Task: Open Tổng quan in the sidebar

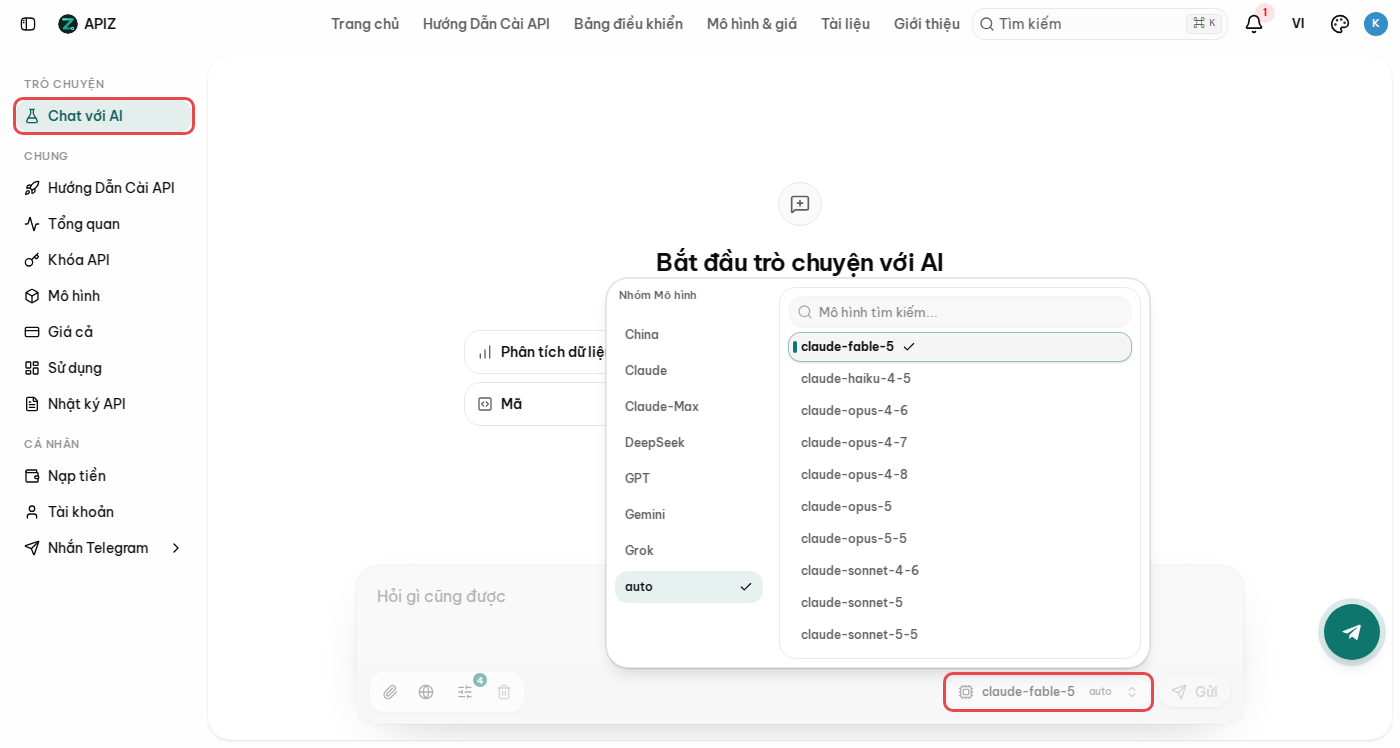Action: (104, 224)
